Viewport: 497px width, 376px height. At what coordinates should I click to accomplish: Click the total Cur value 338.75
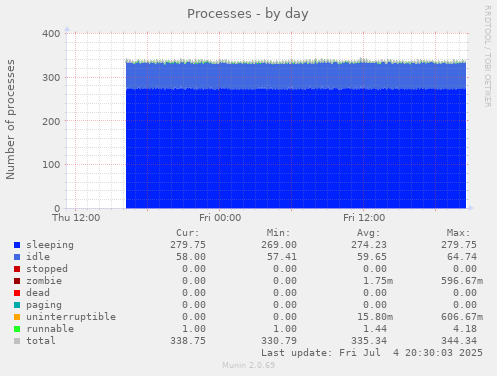pos(188,341)
